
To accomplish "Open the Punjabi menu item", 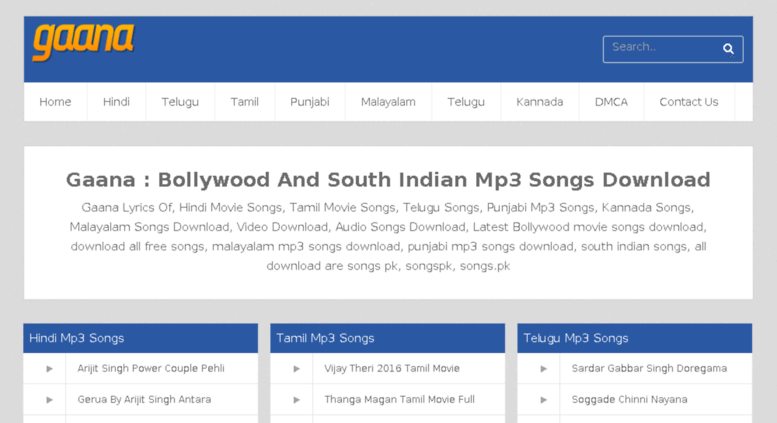I will click(310, 102).
